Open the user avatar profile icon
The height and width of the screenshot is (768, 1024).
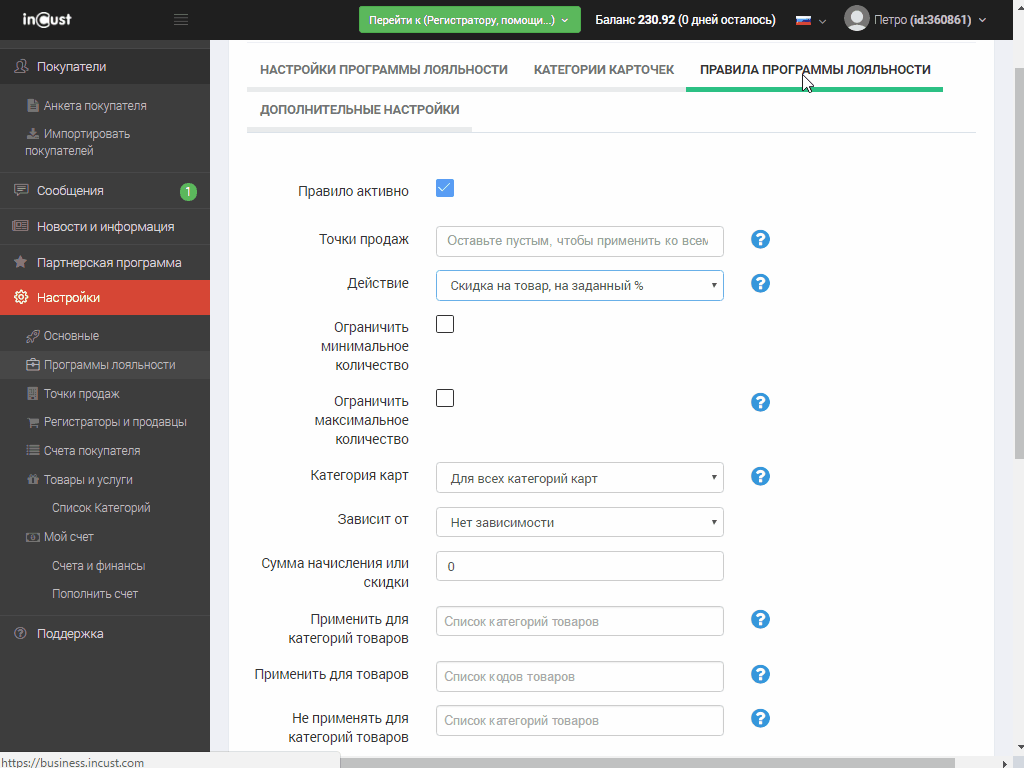coord(856,19)
